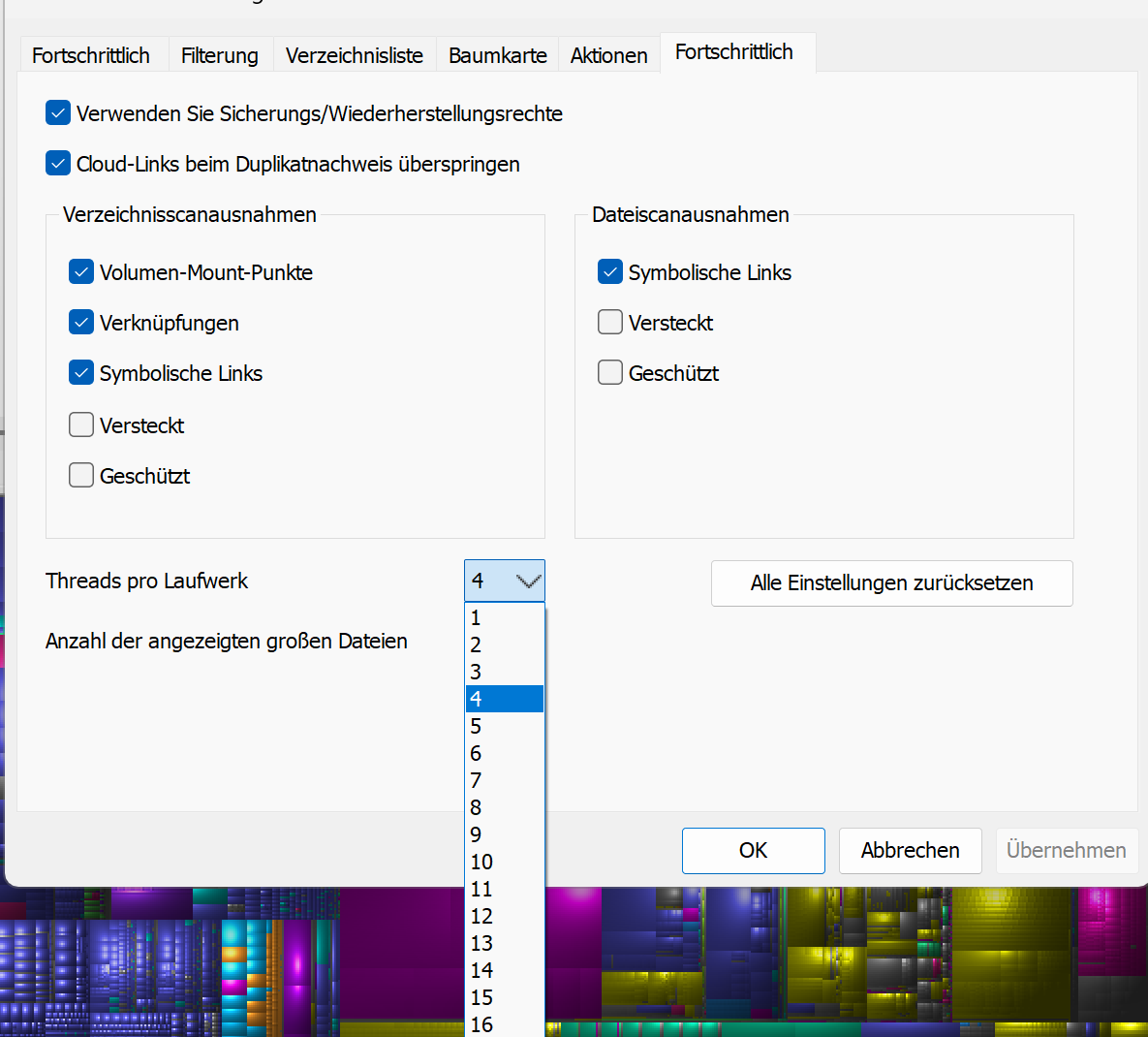Toggle Verwenden Sie Sicherungs/Wiederherstellungsrechte checkbox
This screenshot has width=1148, height=1037.
tap(58, 113)
